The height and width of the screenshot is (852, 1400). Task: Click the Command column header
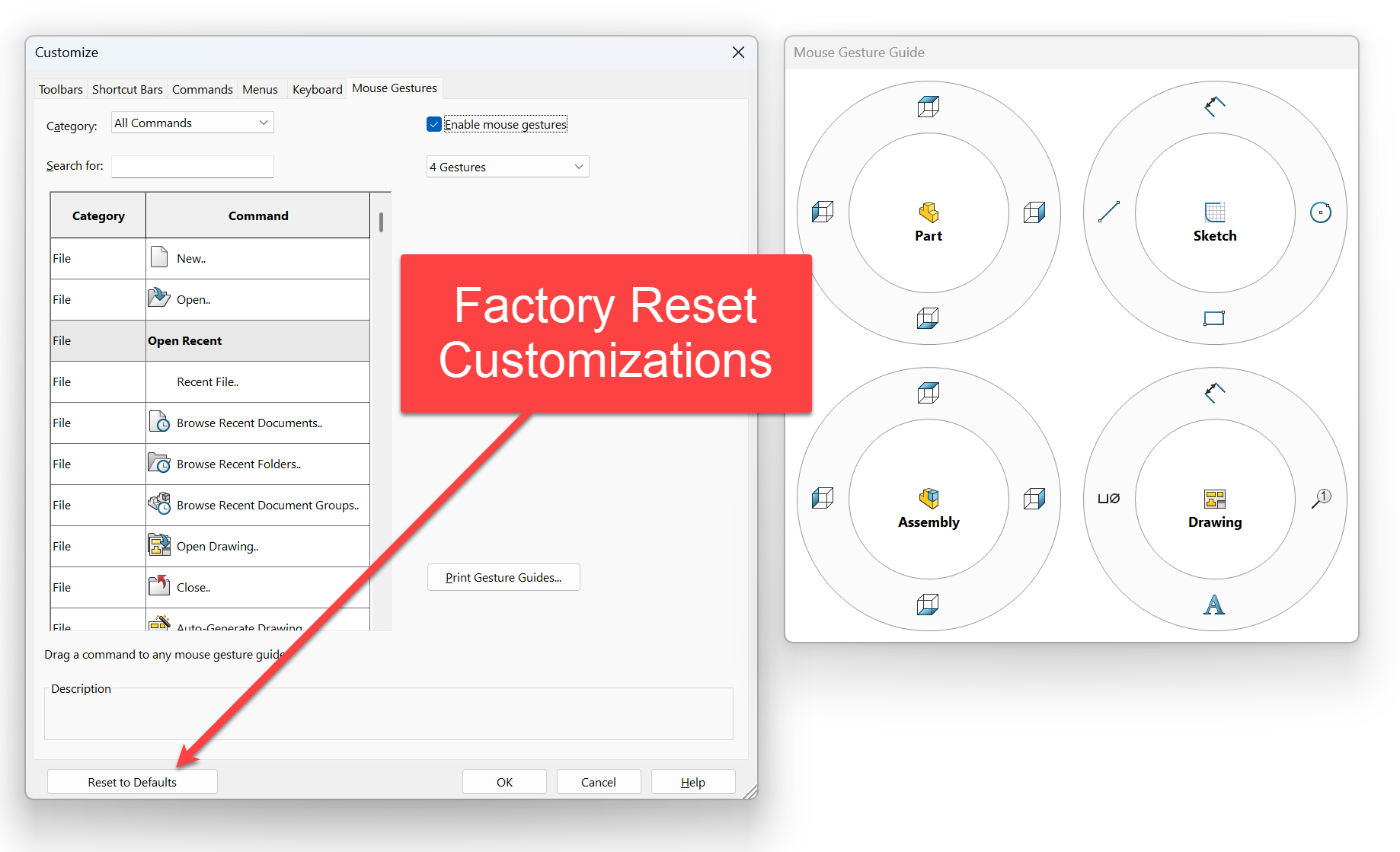pyautogui.click(x=258, y=215)
